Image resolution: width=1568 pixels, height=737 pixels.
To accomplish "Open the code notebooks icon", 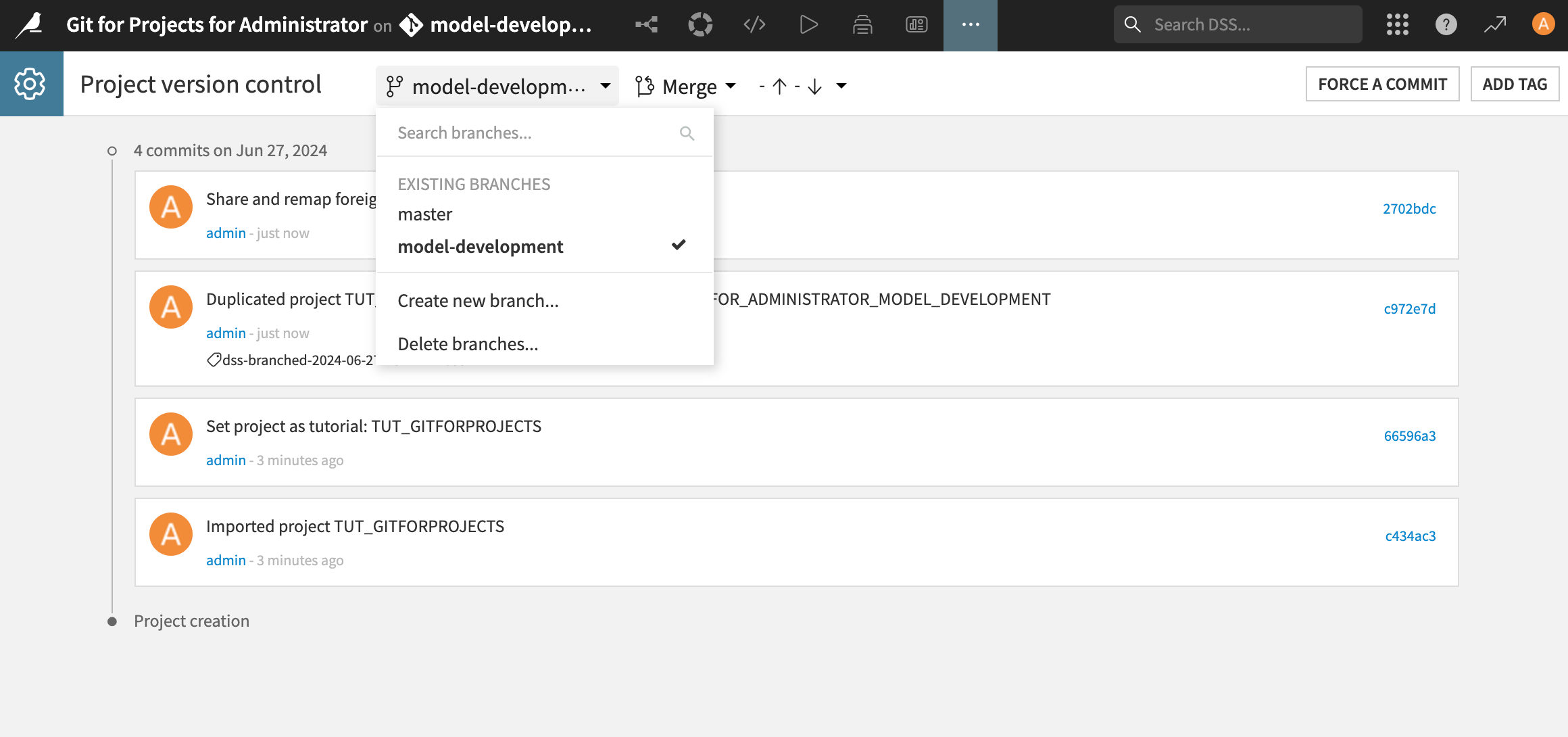I will (x=754, y=24).
